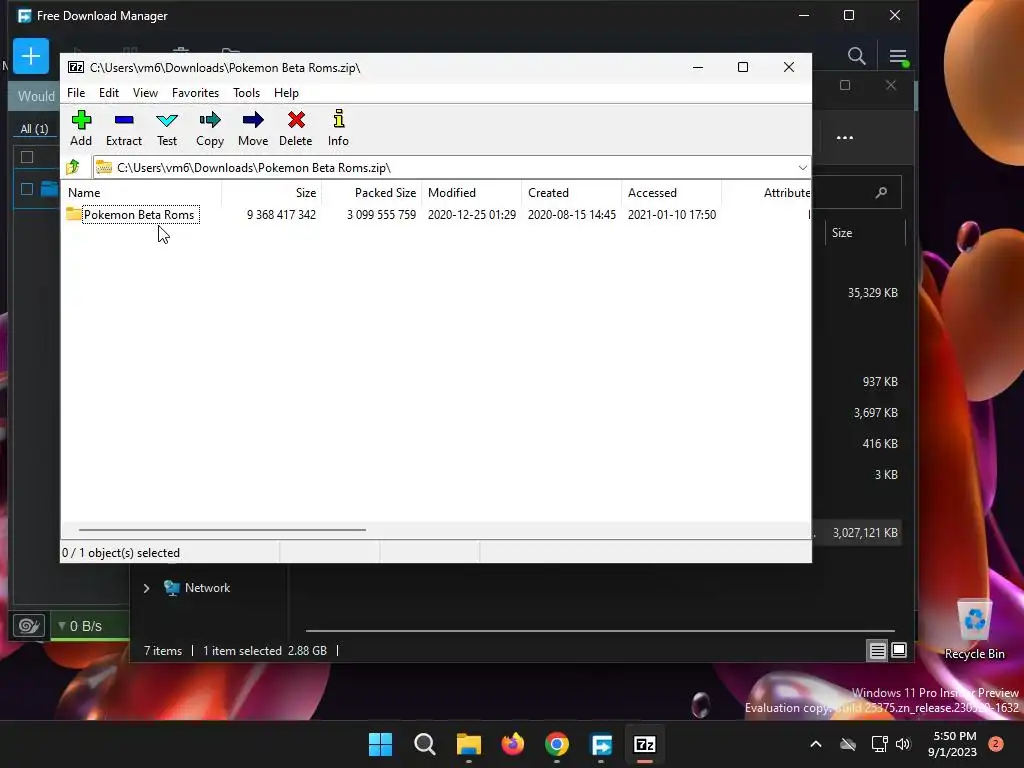The width and height of the screenshot is (1024, 768).
Task: Open the View menu
Action: click(x=145, y=93)
